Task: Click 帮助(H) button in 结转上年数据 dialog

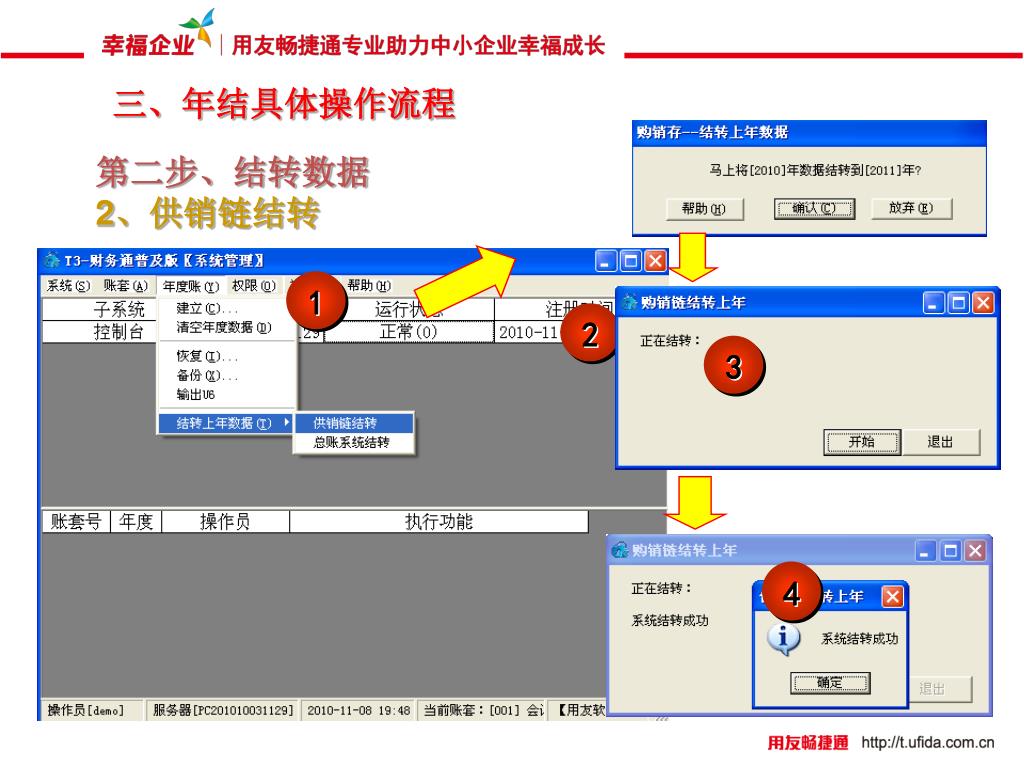Action: point(704,208)
